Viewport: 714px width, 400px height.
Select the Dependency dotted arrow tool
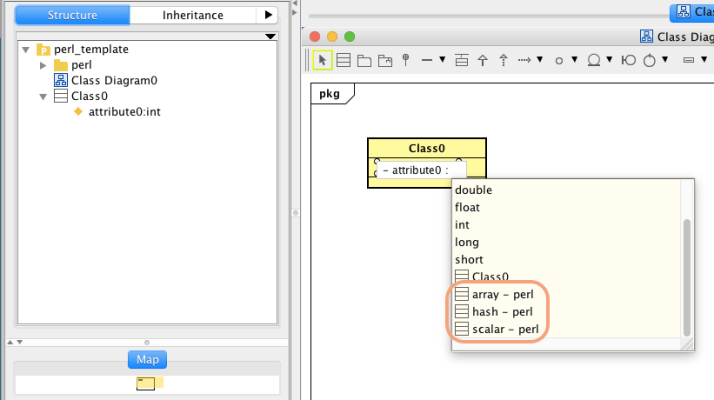click(525, 60)
